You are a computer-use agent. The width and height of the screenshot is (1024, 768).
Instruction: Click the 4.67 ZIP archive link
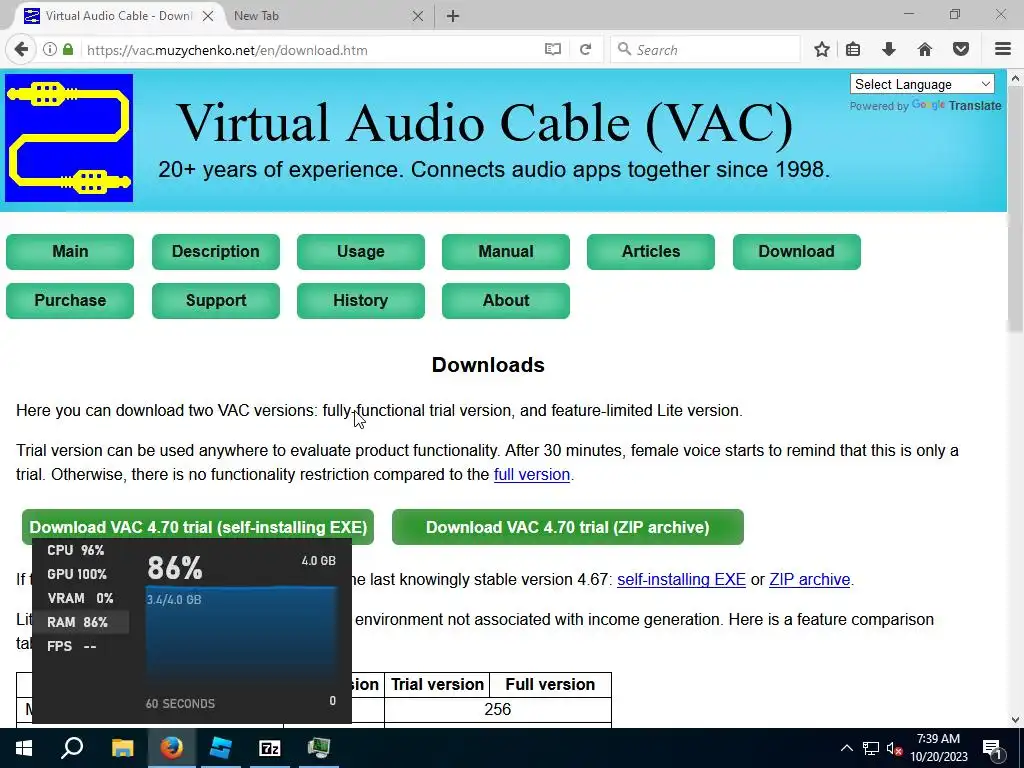point(809,580)
